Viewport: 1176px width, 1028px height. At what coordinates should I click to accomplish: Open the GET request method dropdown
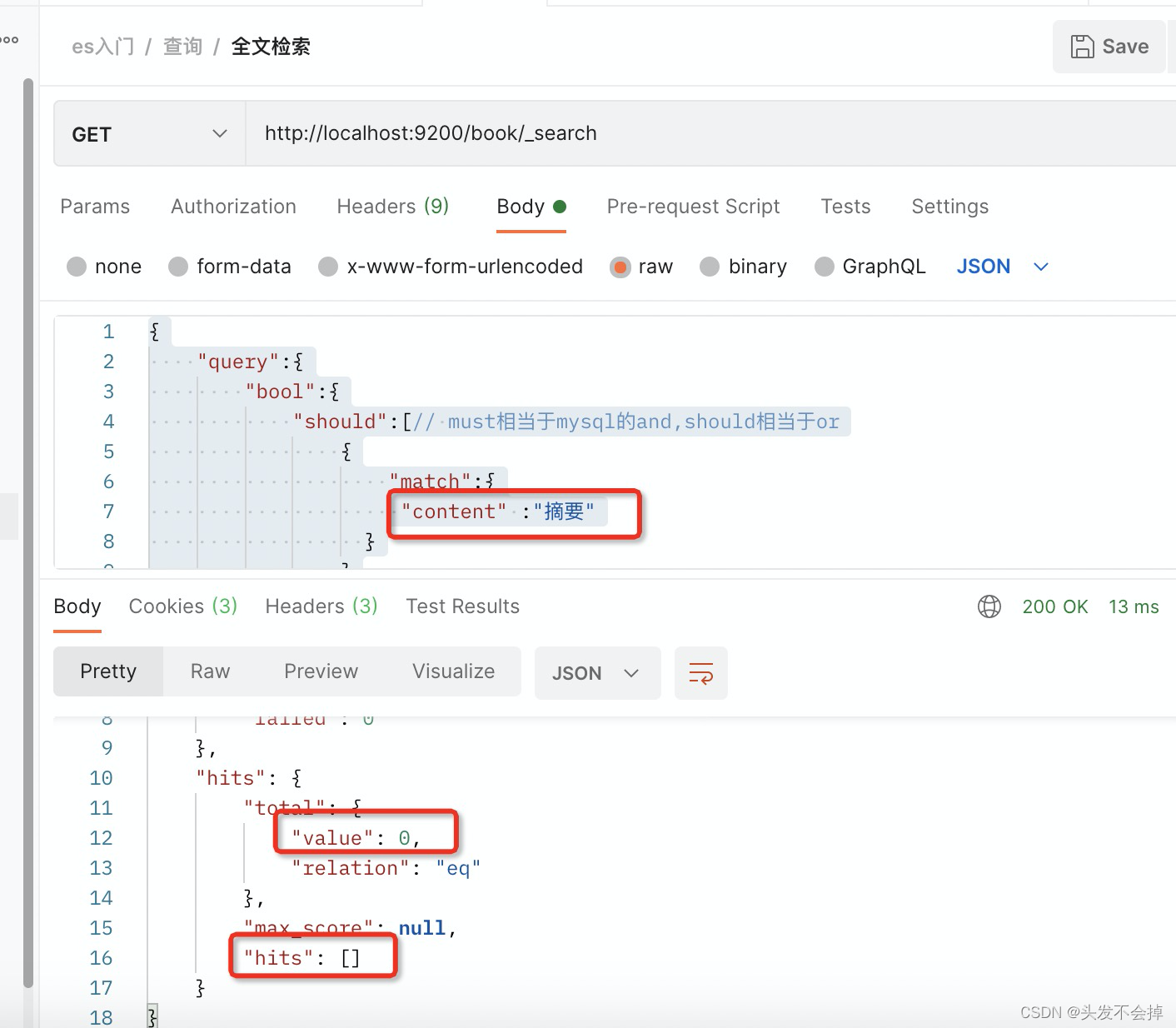click(x=148, y=133)
